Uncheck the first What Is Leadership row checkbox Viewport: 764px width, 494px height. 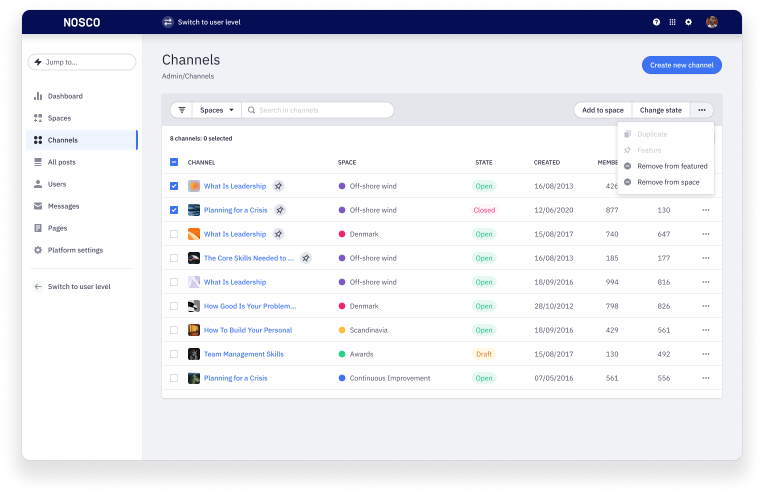(174, 186)
